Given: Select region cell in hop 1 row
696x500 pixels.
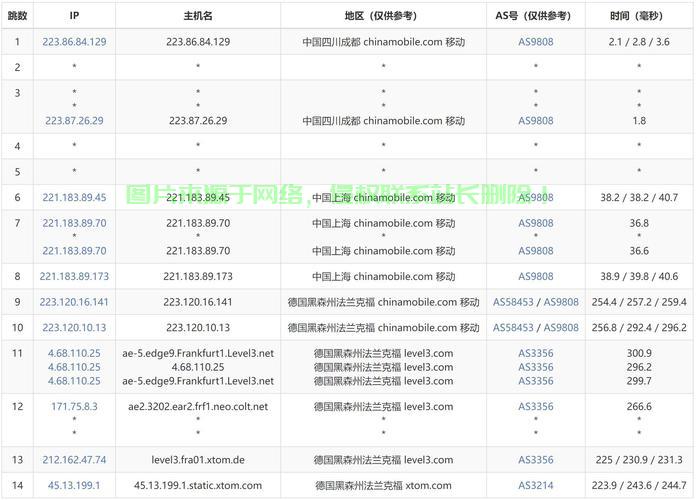Looking at the screenshot, I should click(383, 42).
